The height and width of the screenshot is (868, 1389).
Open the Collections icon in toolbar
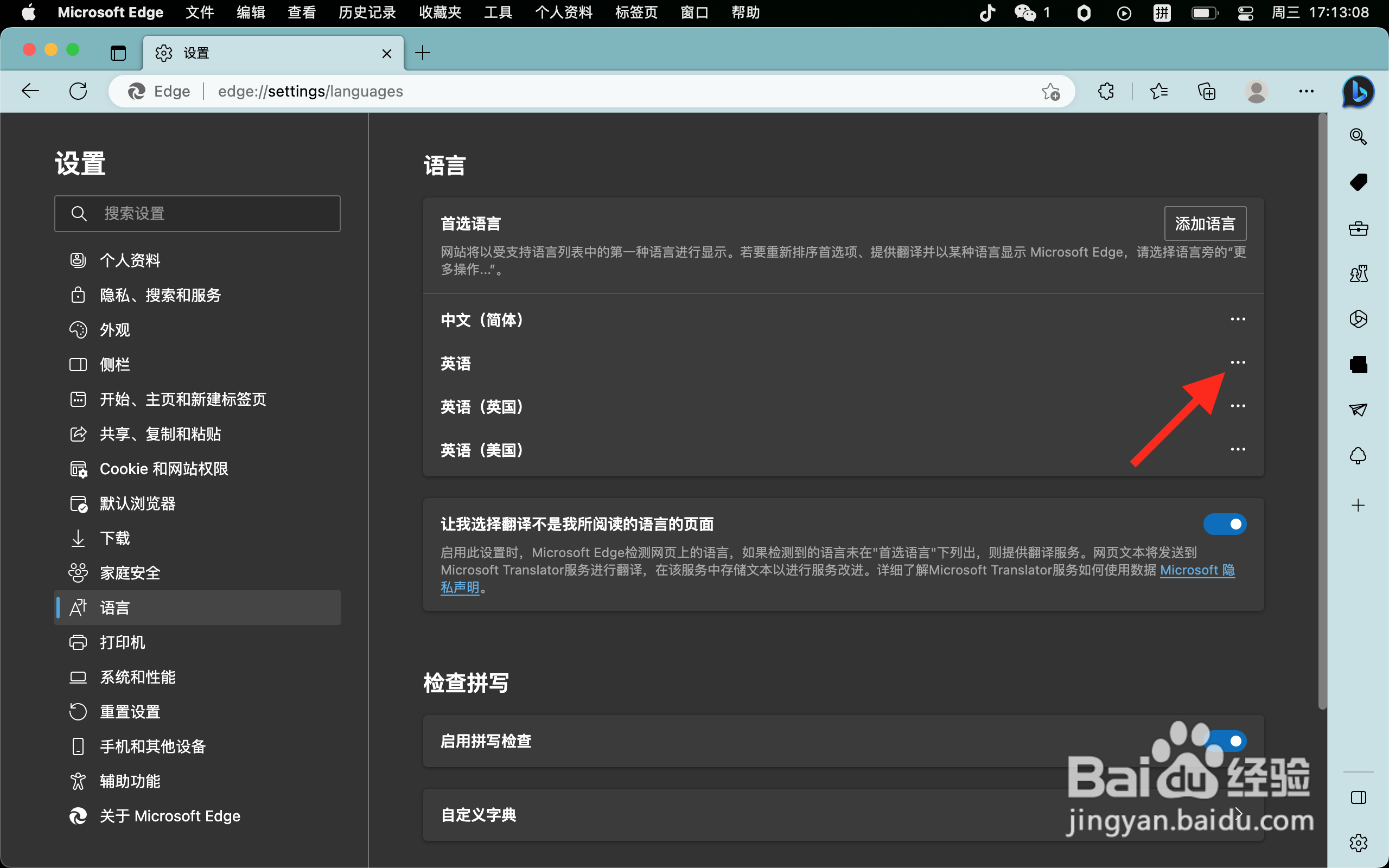(1207, 91)
